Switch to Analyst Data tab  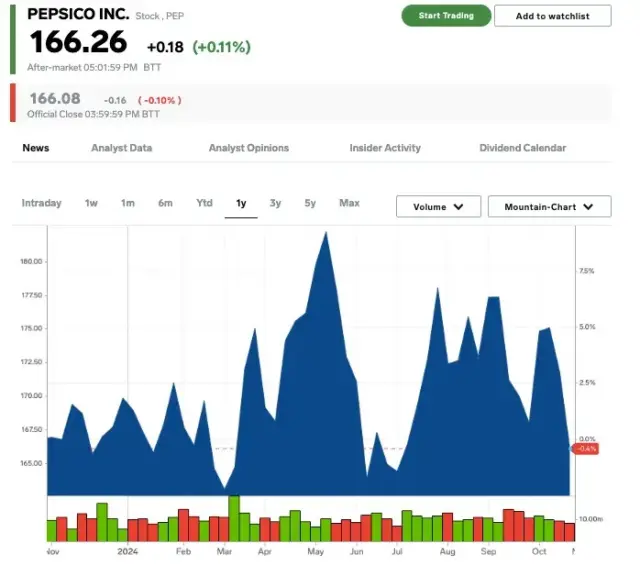[121, 148]
